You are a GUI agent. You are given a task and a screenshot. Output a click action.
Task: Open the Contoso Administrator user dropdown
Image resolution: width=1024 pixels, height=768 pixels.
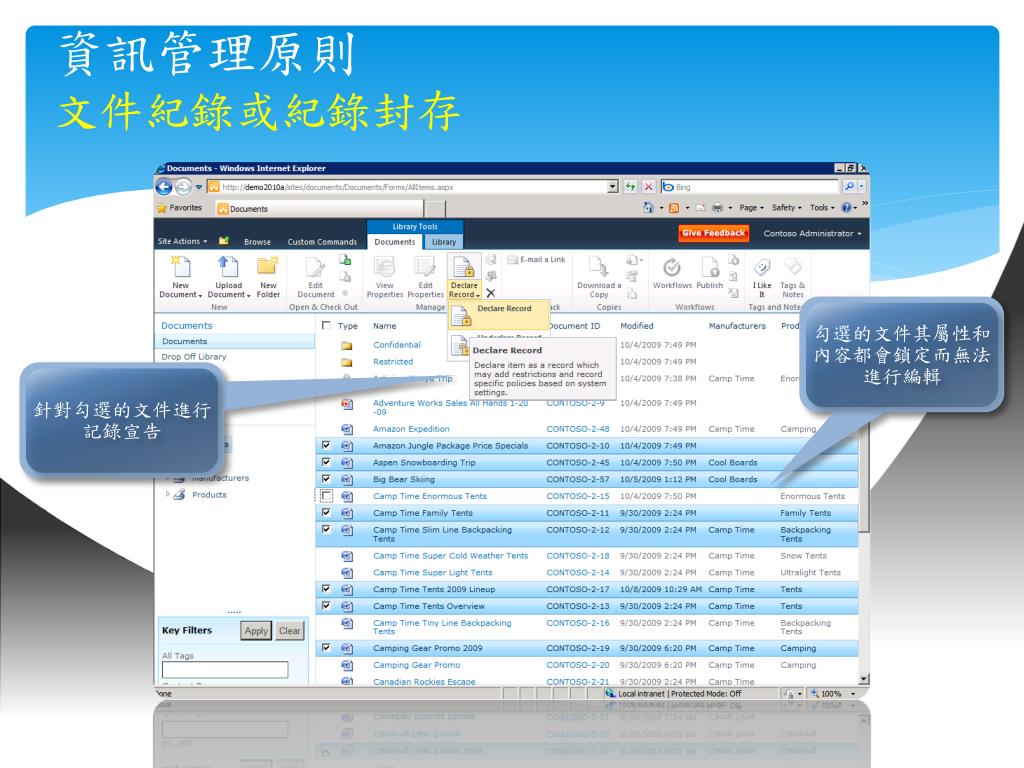(x=812, y=233)
